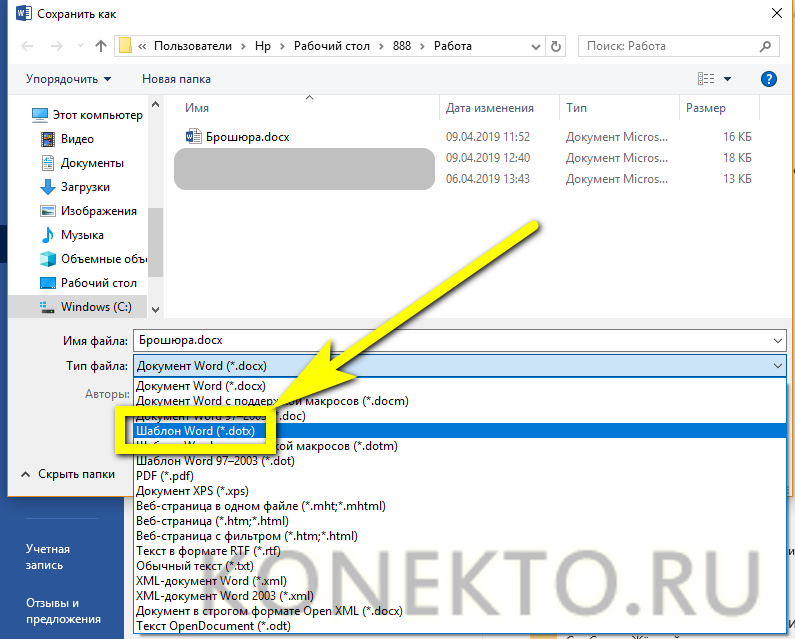Open 'Изображения' in sidebar
The height and width of the screenshot is (639, 795).
[x=88, y=211]
